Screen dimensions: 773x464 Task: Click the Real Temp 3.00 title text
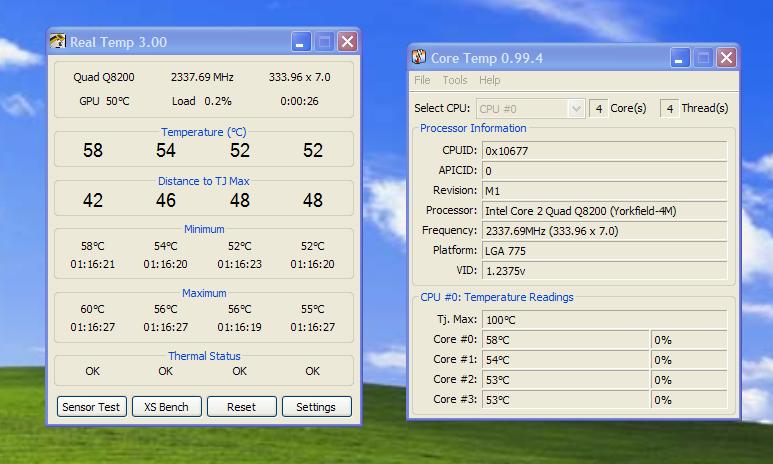(118, 42)
